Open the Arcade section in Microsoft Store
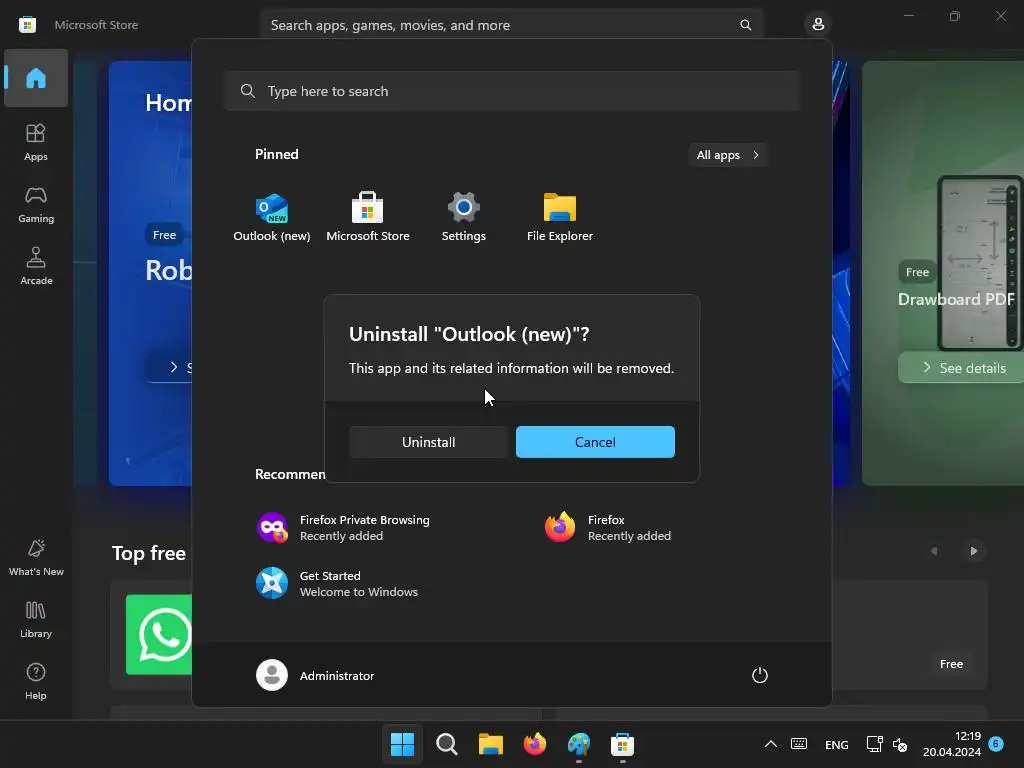 (x=36, y=266)
